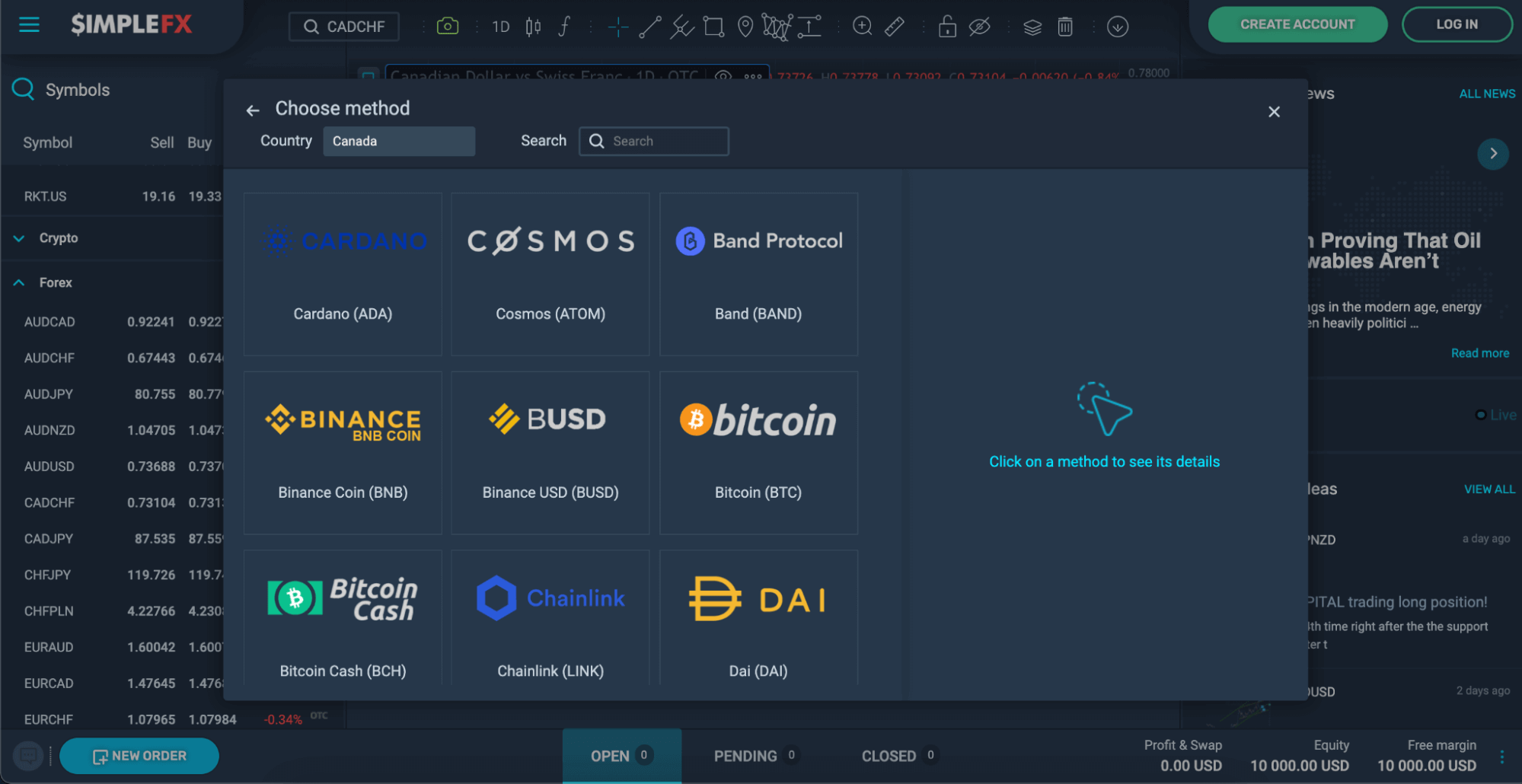Select the price range measure tool
The width and height of the screenshot is (1522, 784).
point(809,27)
